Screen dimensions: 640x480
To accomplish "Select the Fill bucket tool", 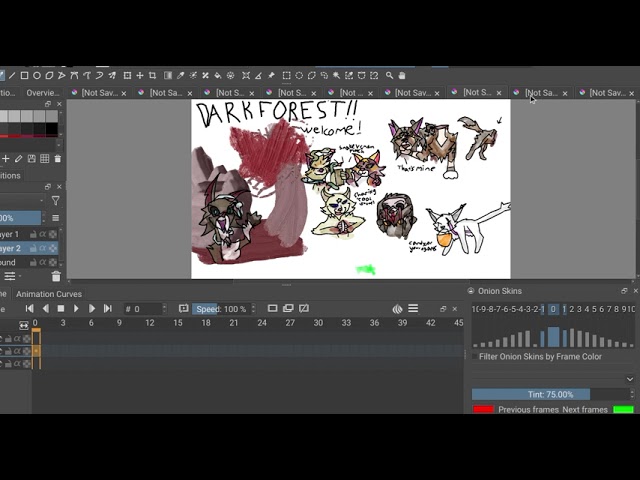I will [218, 76].
